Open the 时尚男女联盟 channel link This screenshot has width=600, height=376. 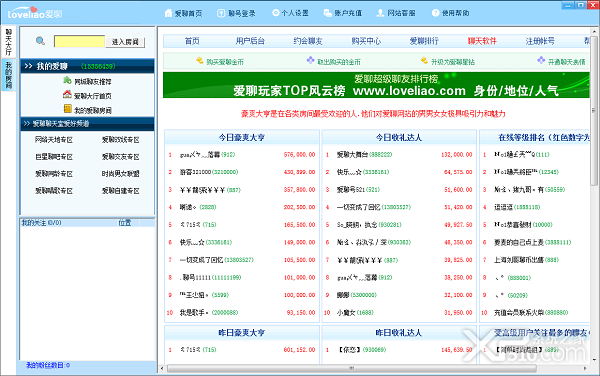point(121,174)
